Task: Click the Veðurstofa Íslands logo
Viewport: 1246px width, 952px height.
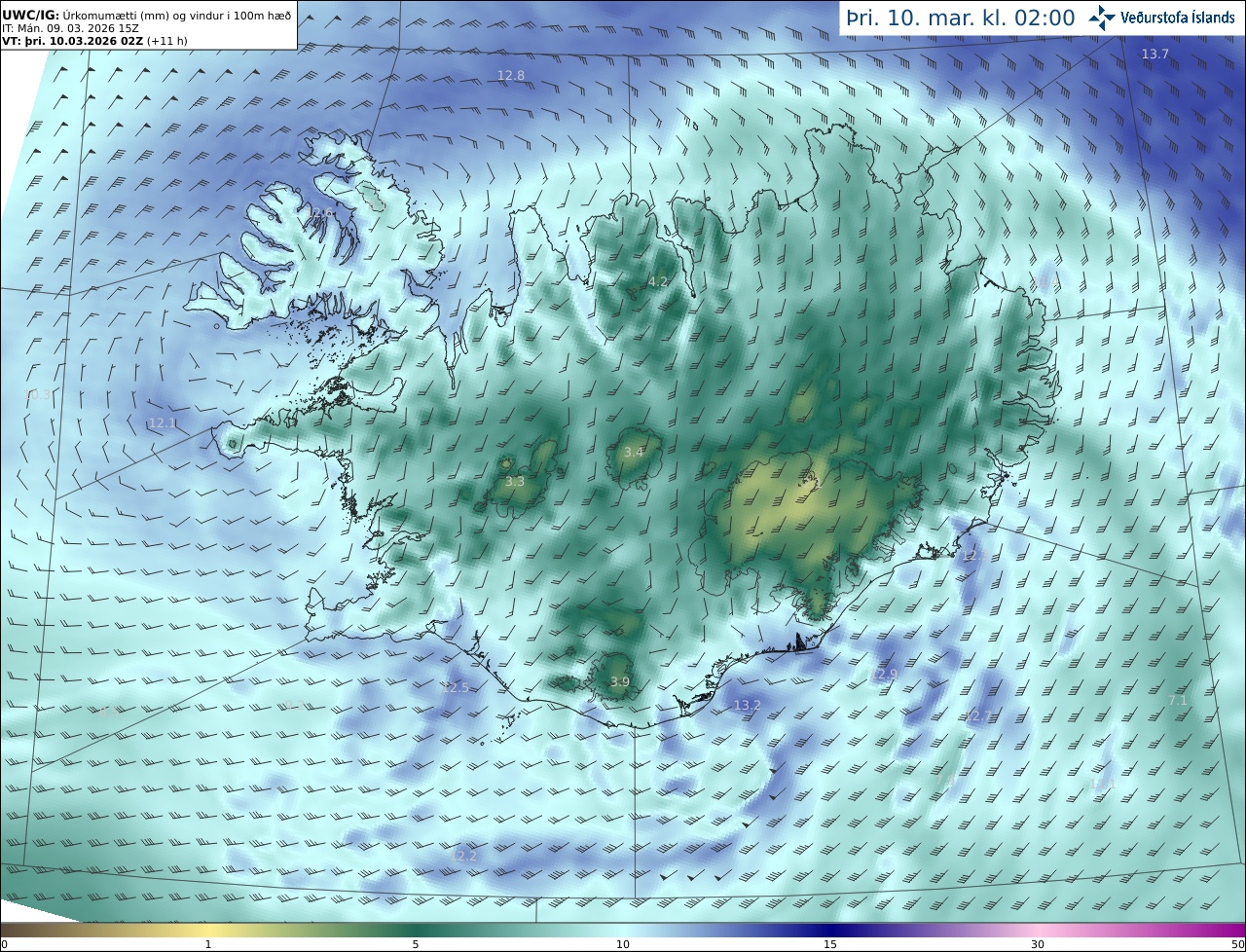Action: (x=1161, y=18)
